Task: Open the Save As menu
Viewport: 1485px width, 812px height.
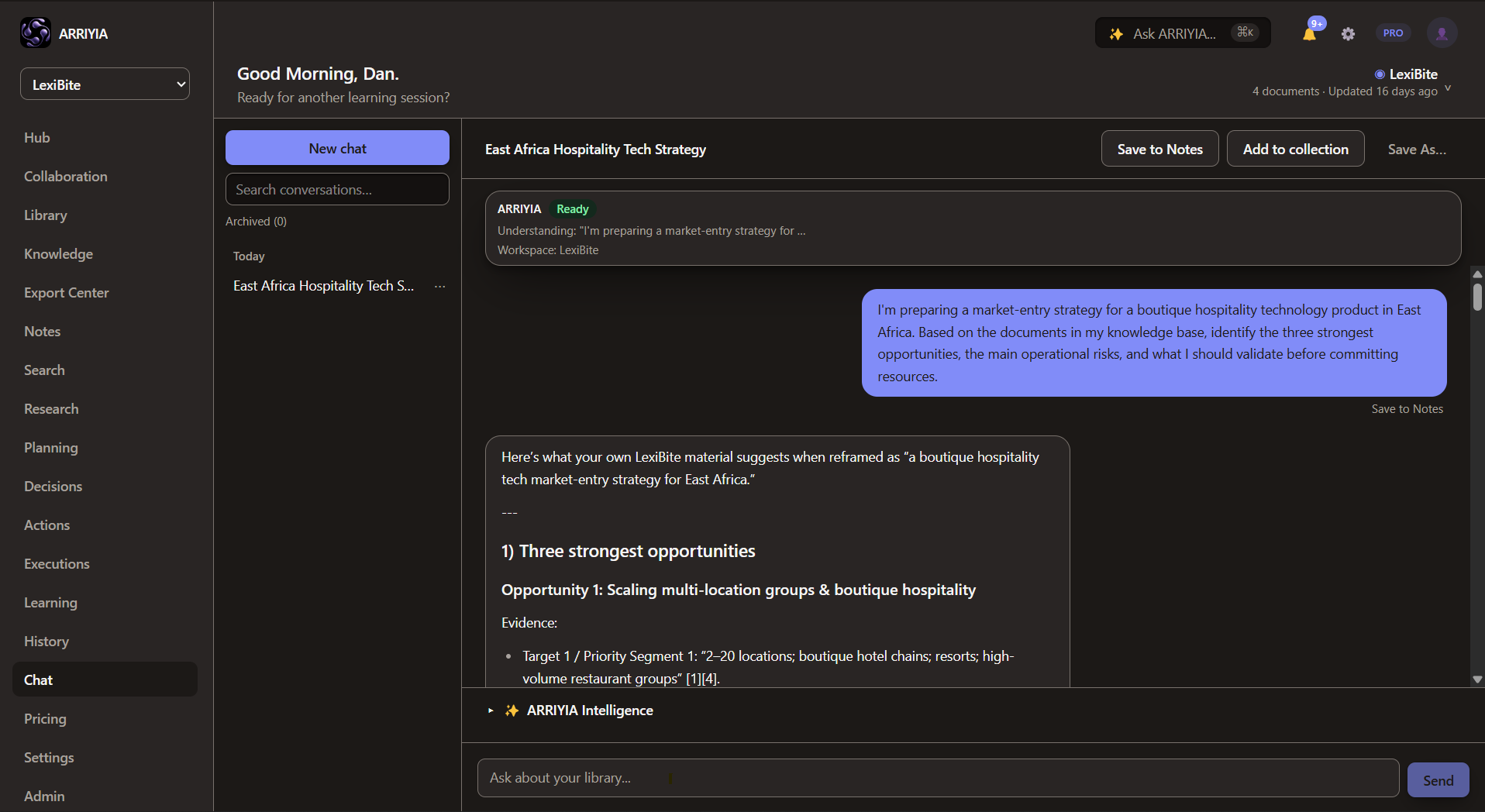Action: [x=1417, y=150]
